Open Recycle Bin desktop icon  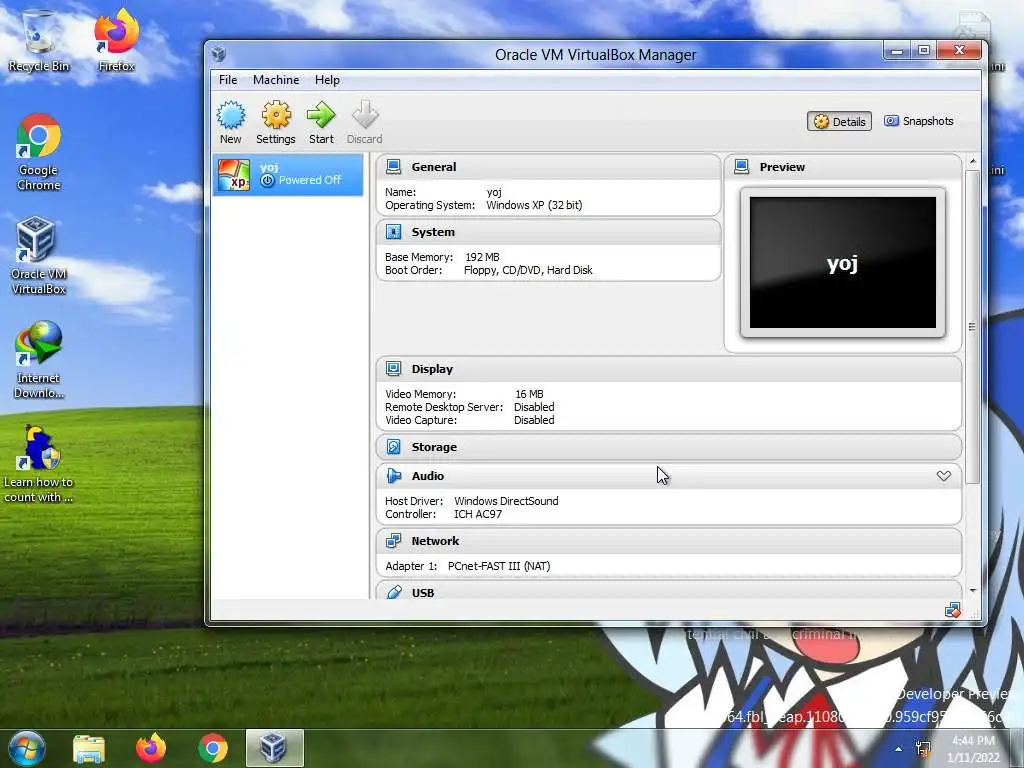[39, 40]
